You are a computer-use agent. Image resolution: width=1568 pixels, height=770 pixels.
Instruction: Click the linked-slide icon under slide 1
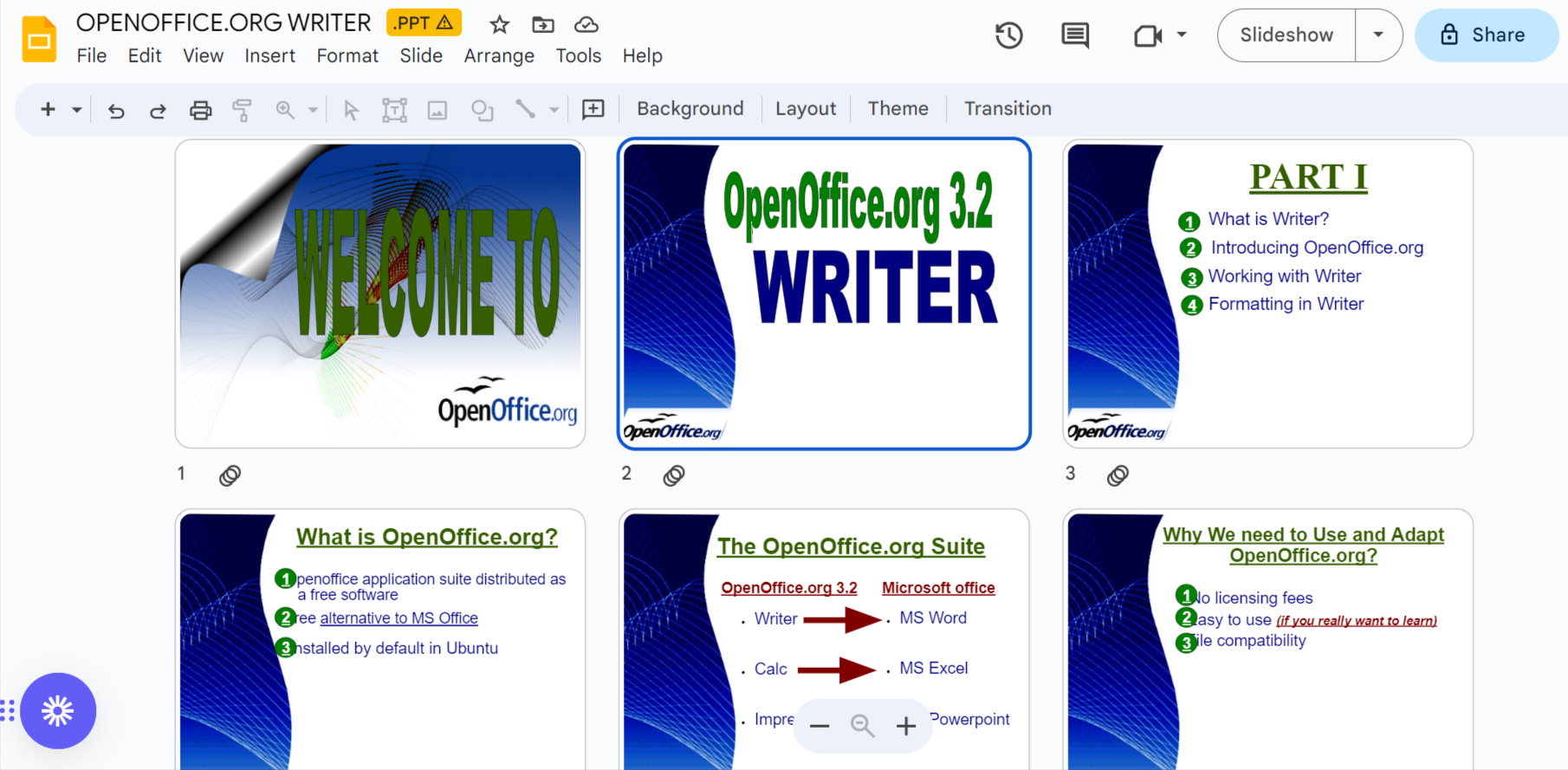point(230,476)
